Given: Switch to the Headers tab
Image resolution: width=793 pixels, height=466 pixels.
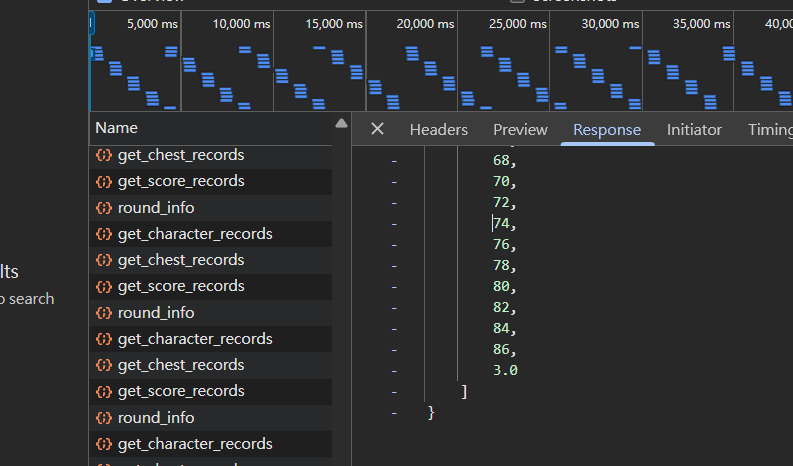Looking at the screenshot, I should click(x=438, y=130).
